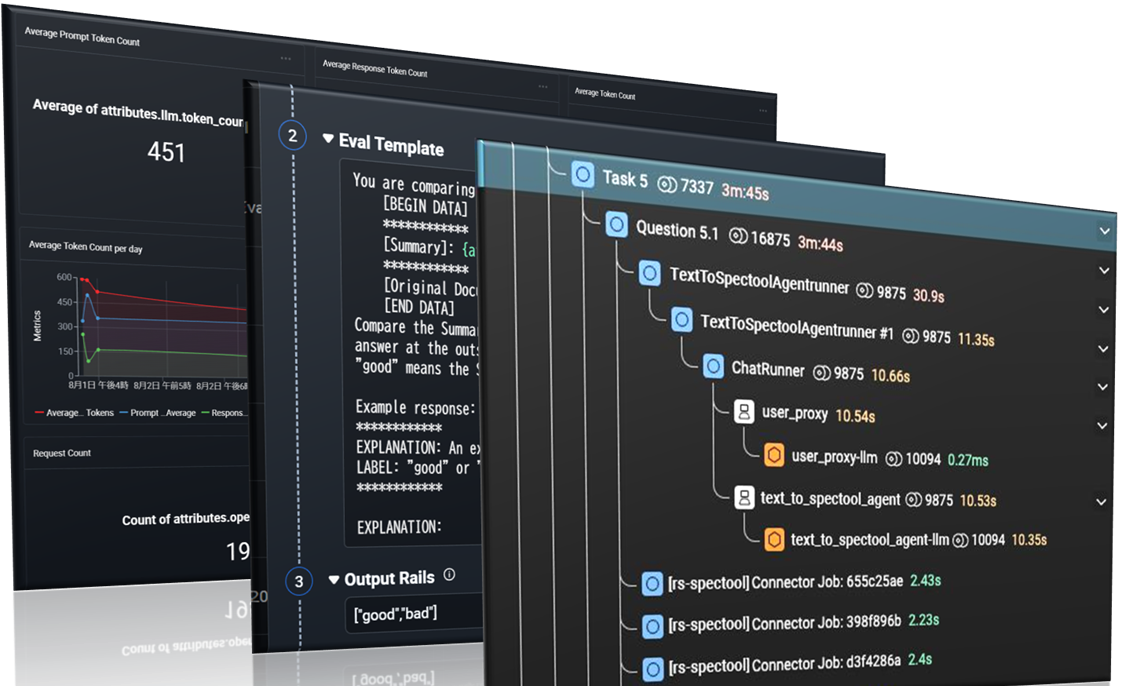The image size is (1122, 686).
Task: Select the ChatRunner chain icon
Action: click(x=713, y=367)
